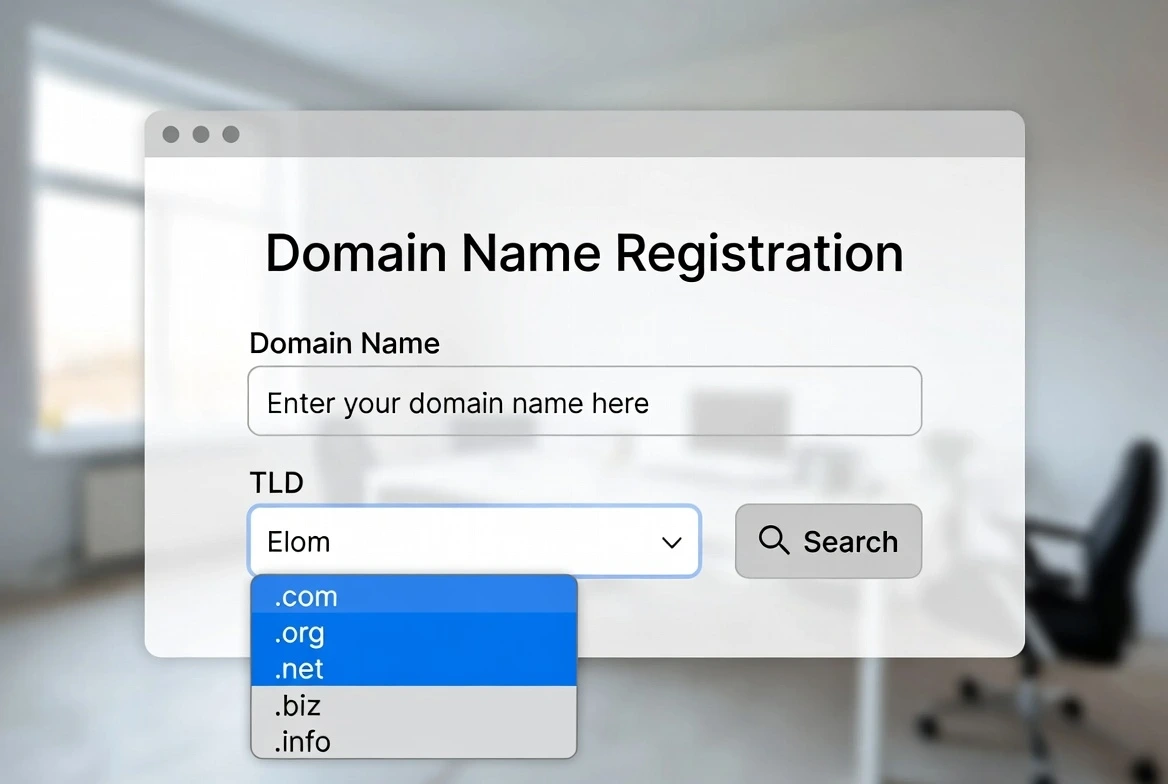Click the Domain Name Registration heading
The width and height of the screenshot is (1168, 784).
[584, 253]
